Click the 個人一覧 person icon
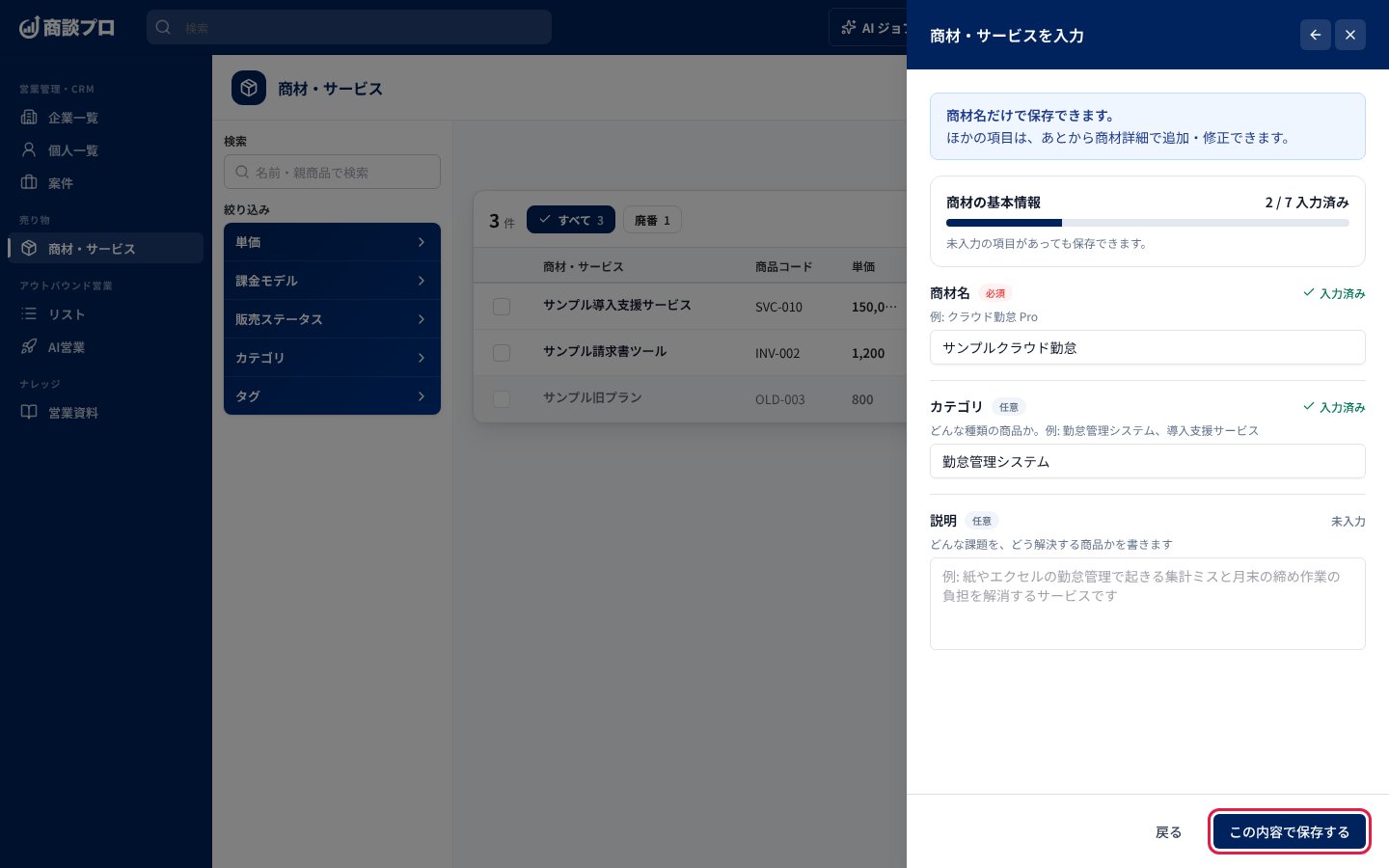Image resolution: width=1389 pixels, height=868 pixels. (x=29, y=150)
